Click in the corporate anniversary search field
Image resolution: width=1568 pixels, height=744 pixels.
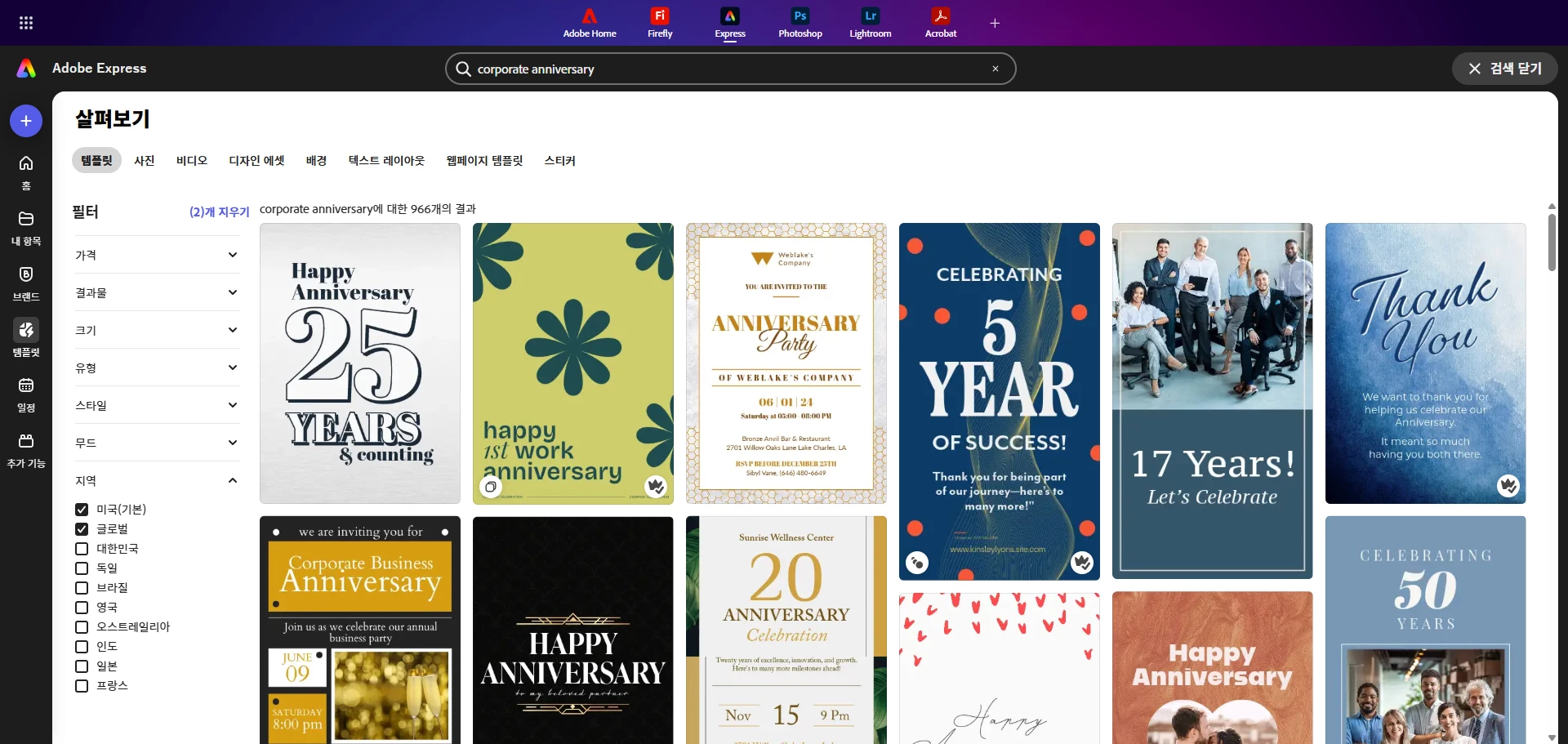tap(730, 69)
